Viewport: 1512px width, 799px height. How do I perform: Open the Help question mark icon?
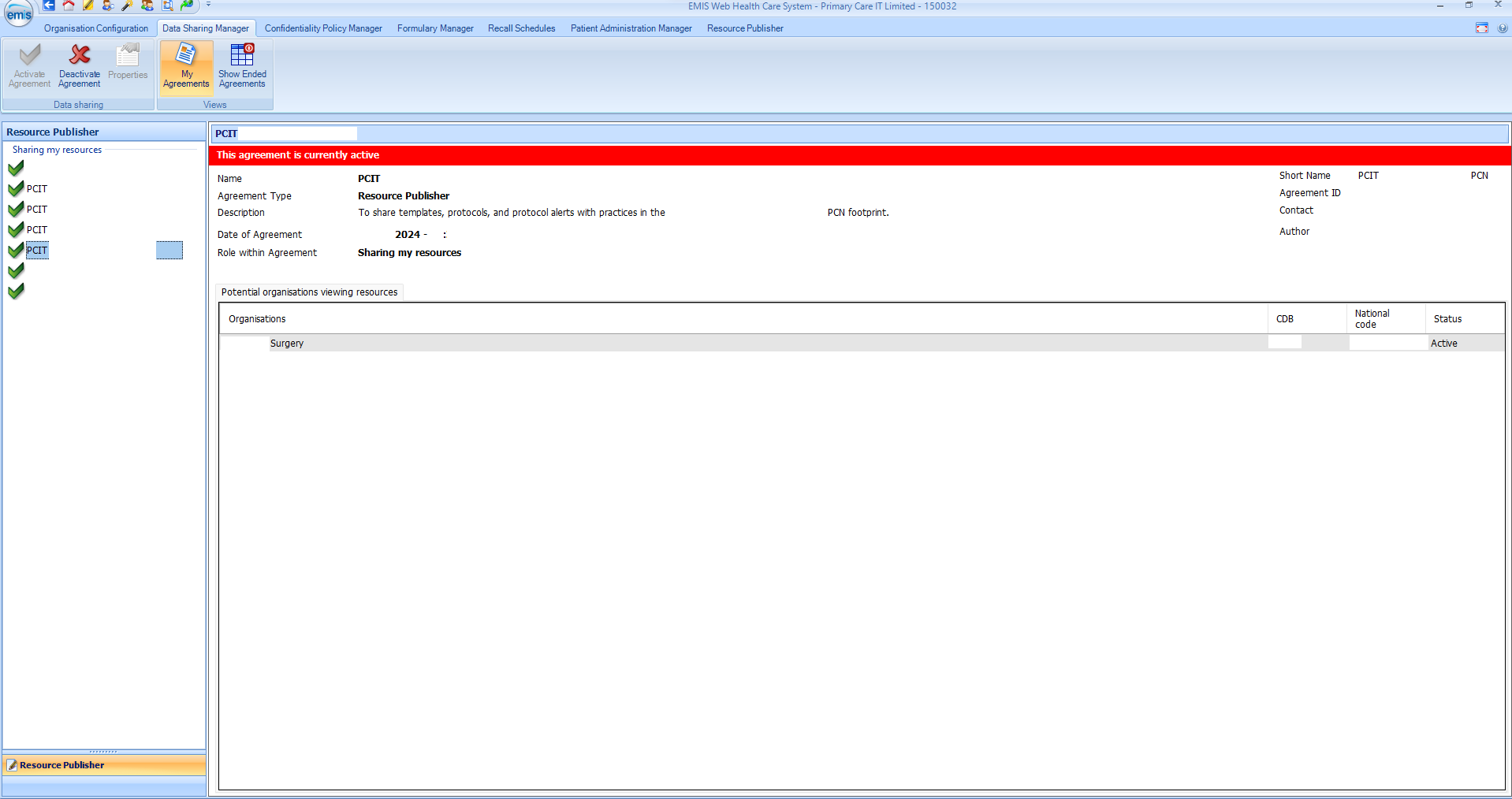(1503, 28)
